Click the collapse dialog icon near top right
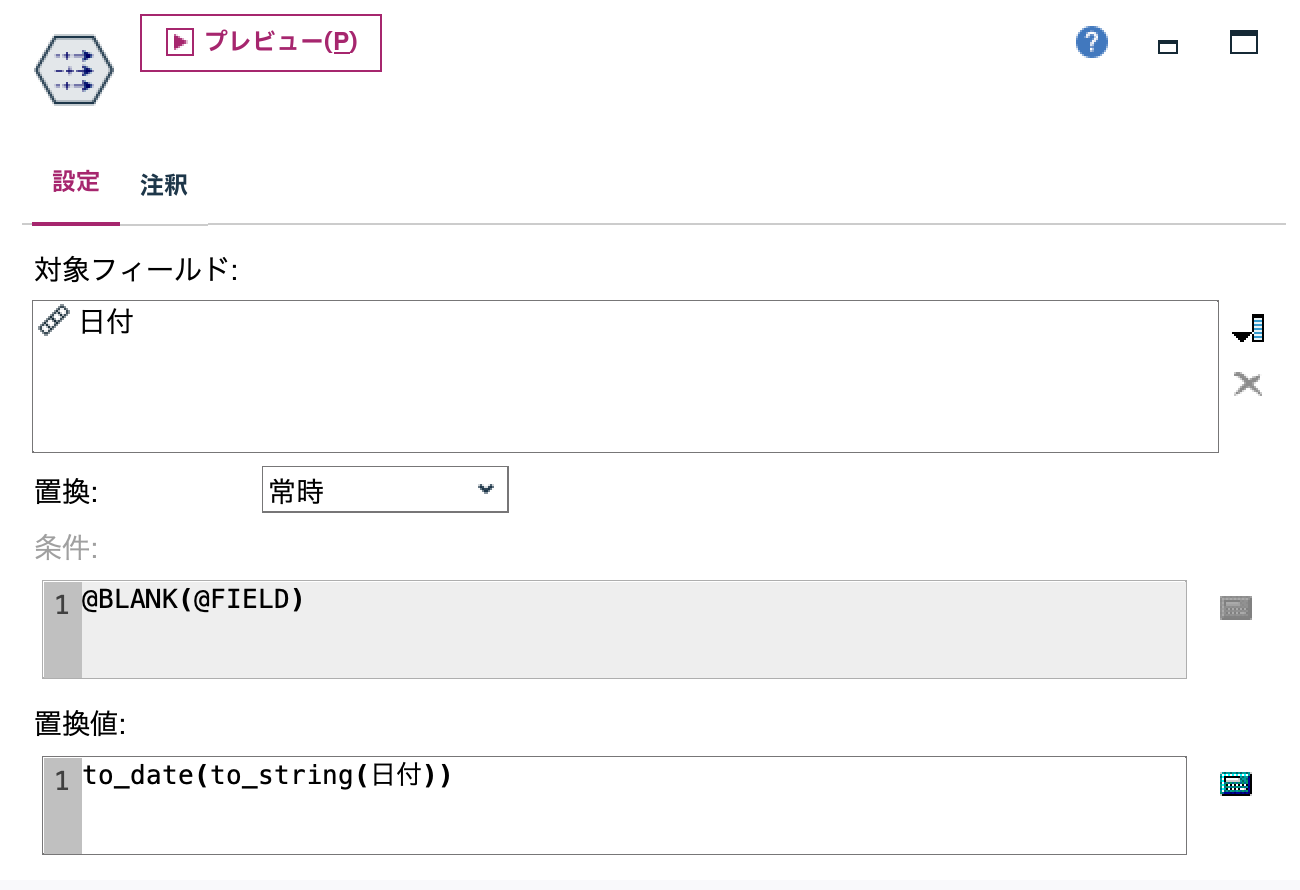The width and height of the screenshot is (1300, 890). [1167, 46]
